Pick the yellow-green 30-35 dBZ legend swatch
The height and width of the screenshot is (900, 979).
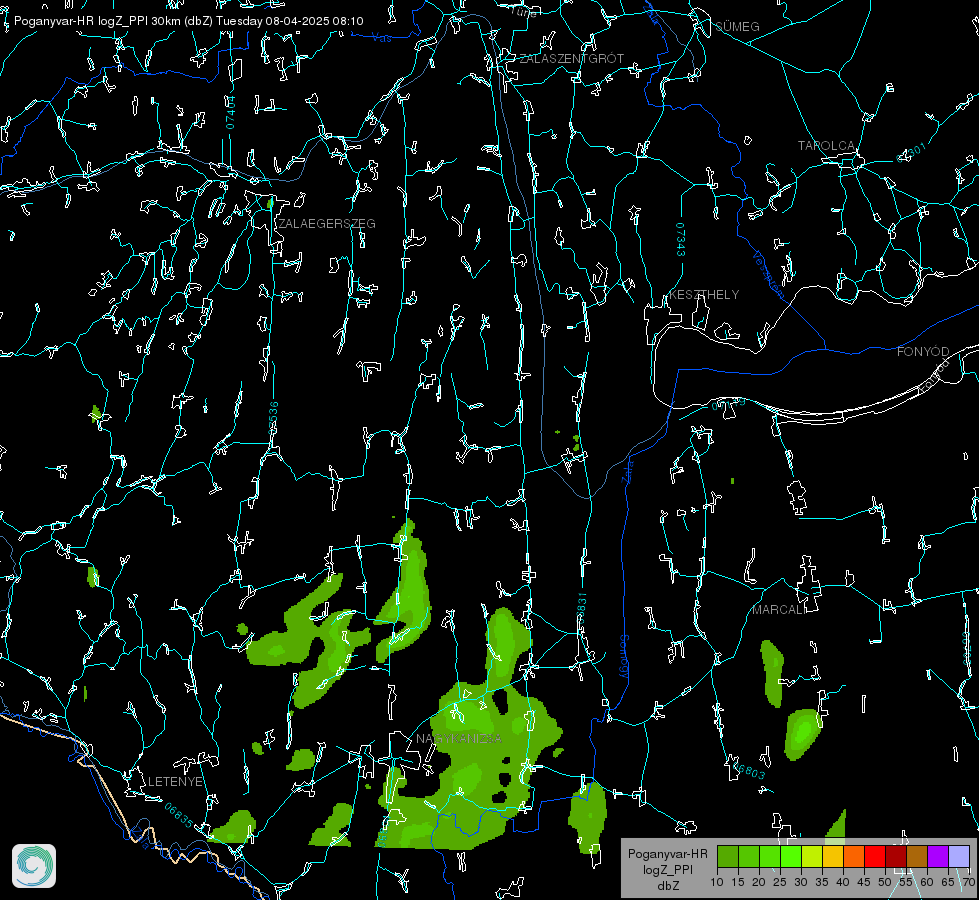tap(812, 856)
